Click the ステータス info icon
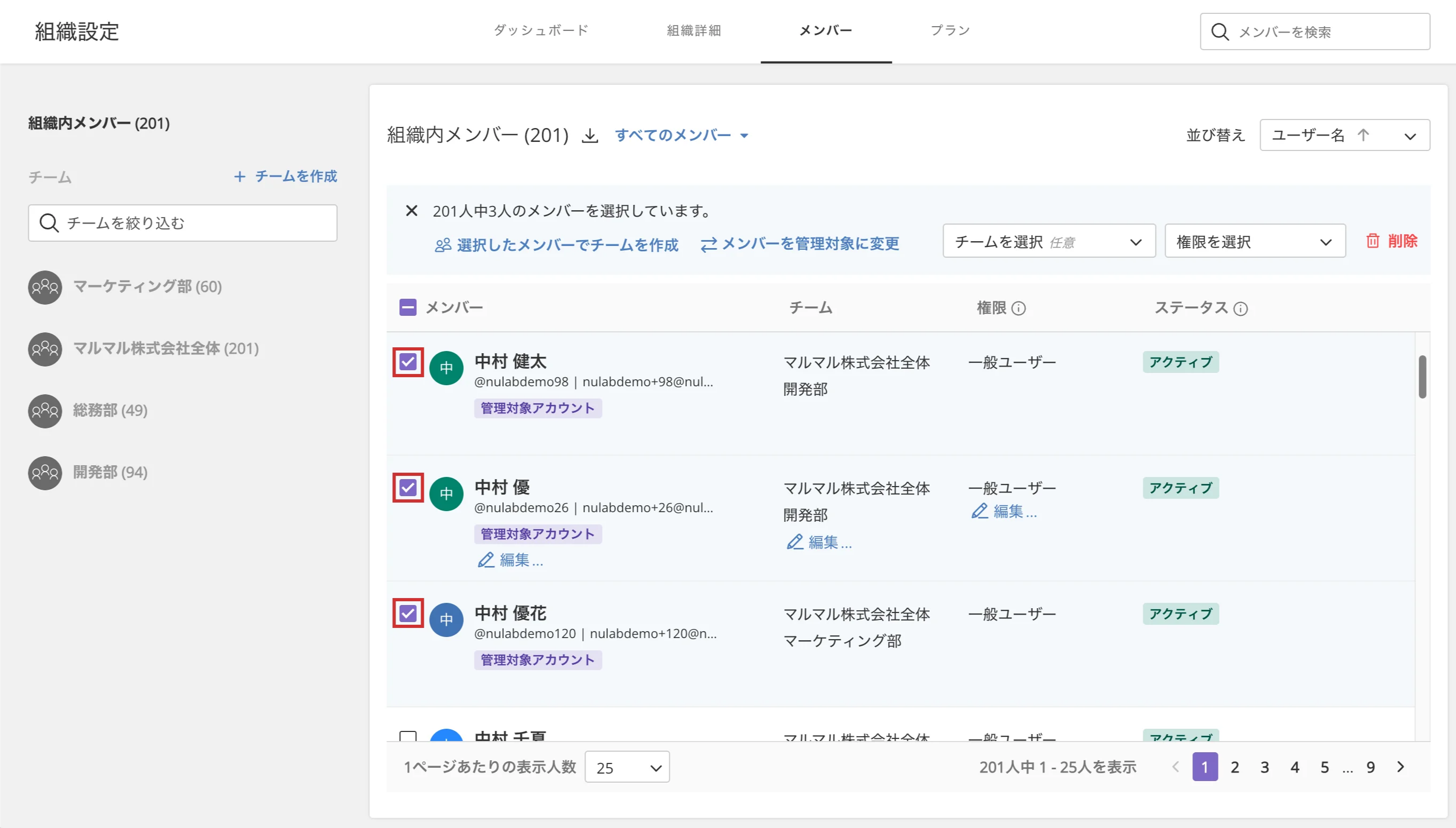 click(1240, 309)
